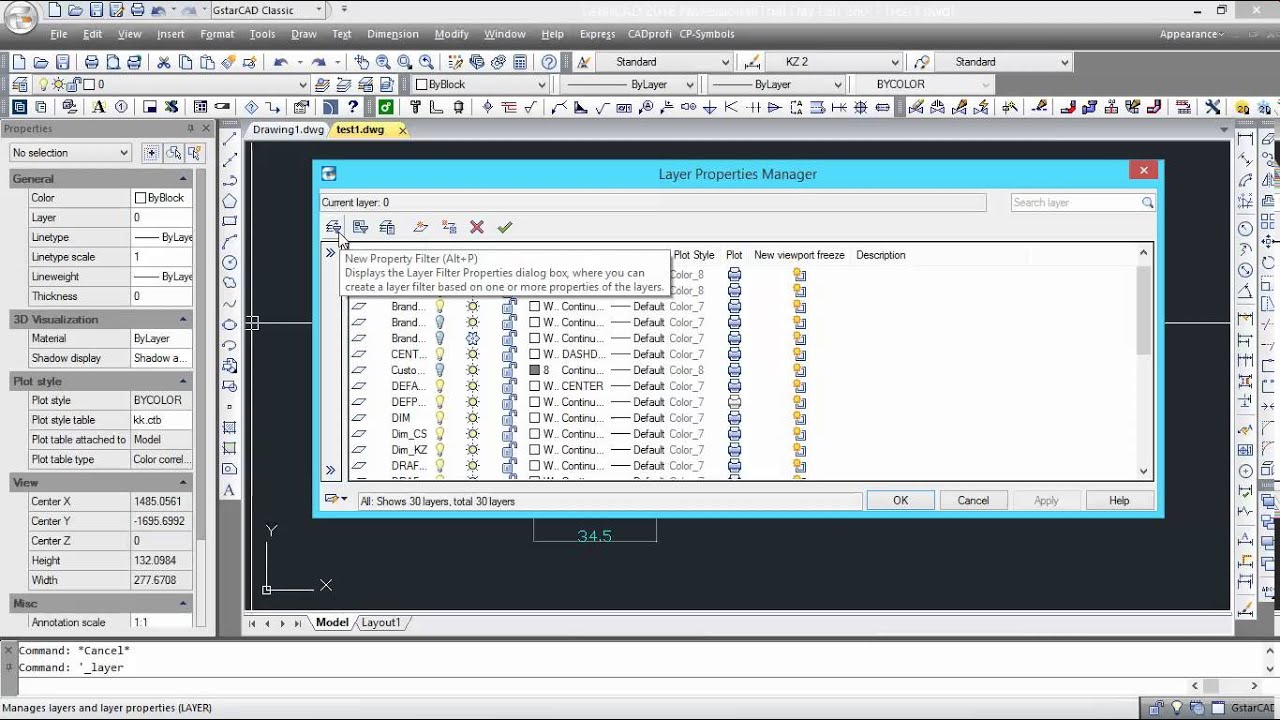
Task: Select the Line tool in Draw toolbar
Action: tap(230, 139)
